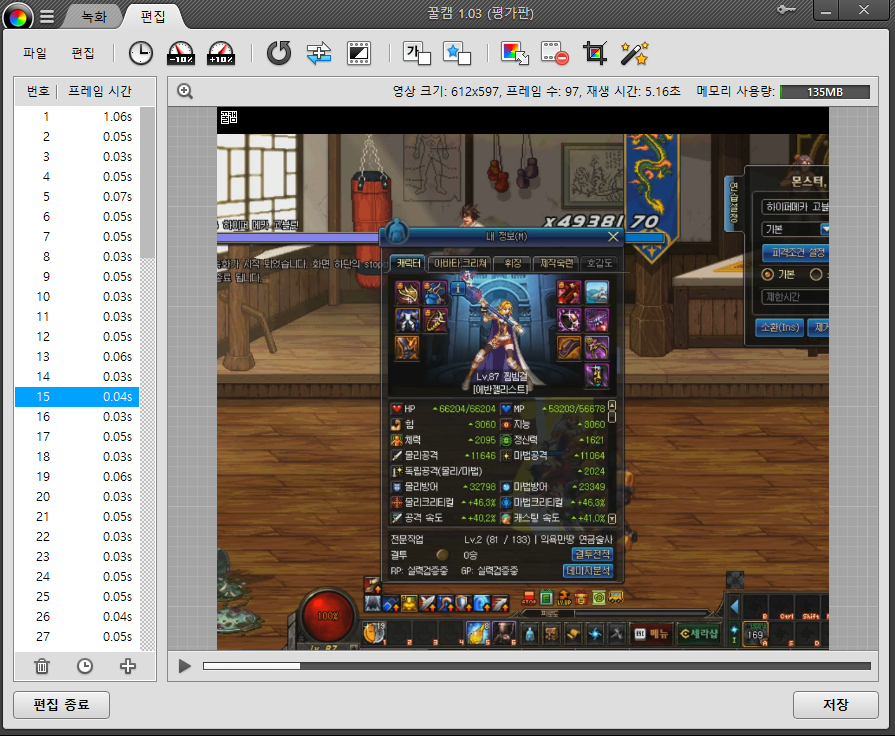The image size is (895, 736).
Task: Click the yo-yo loop arrows icon
Action: click(319, 53)
